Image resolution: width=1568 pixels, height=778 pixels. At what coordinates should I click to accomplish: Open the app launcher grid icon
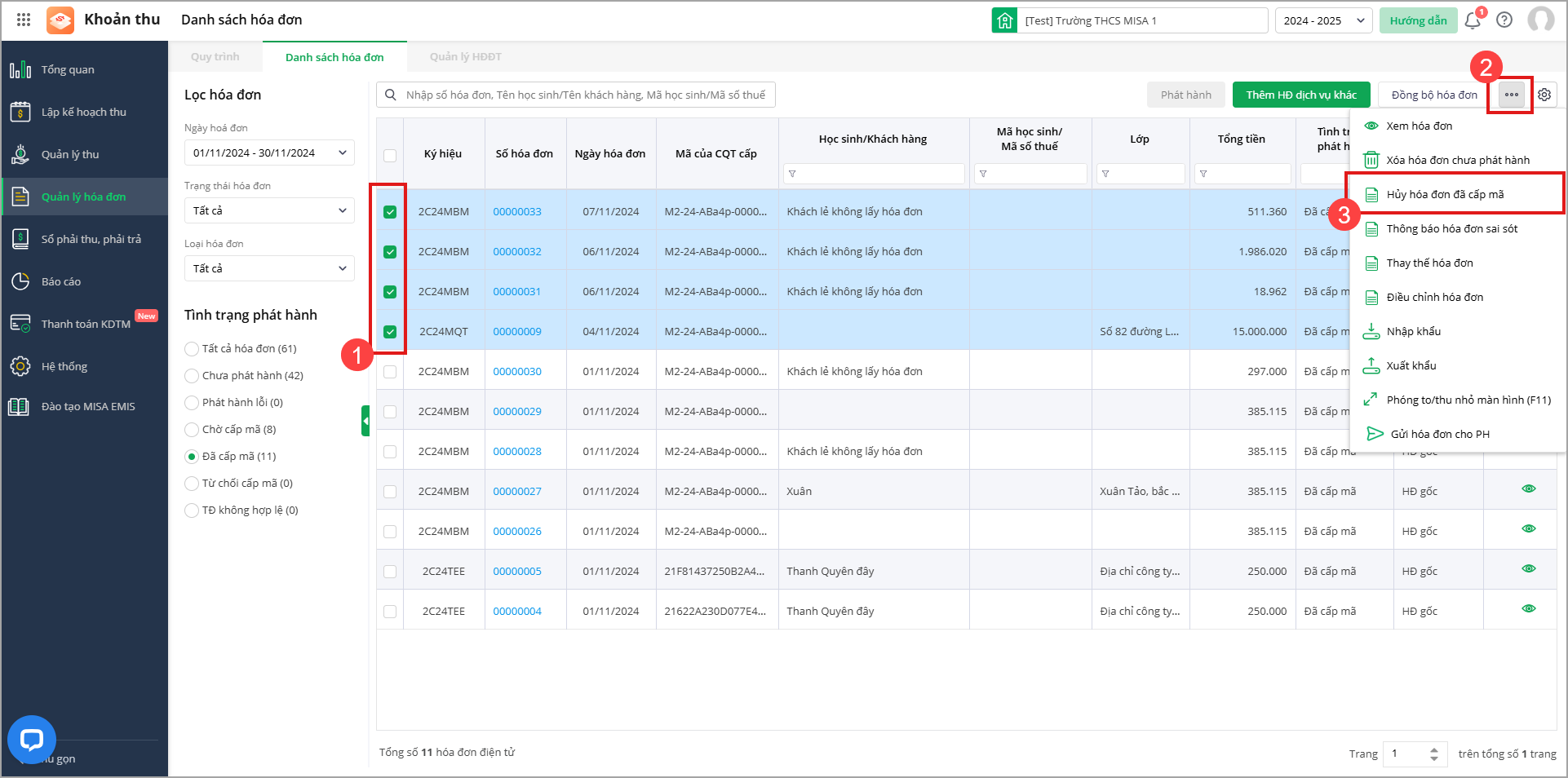coord(24,20)
